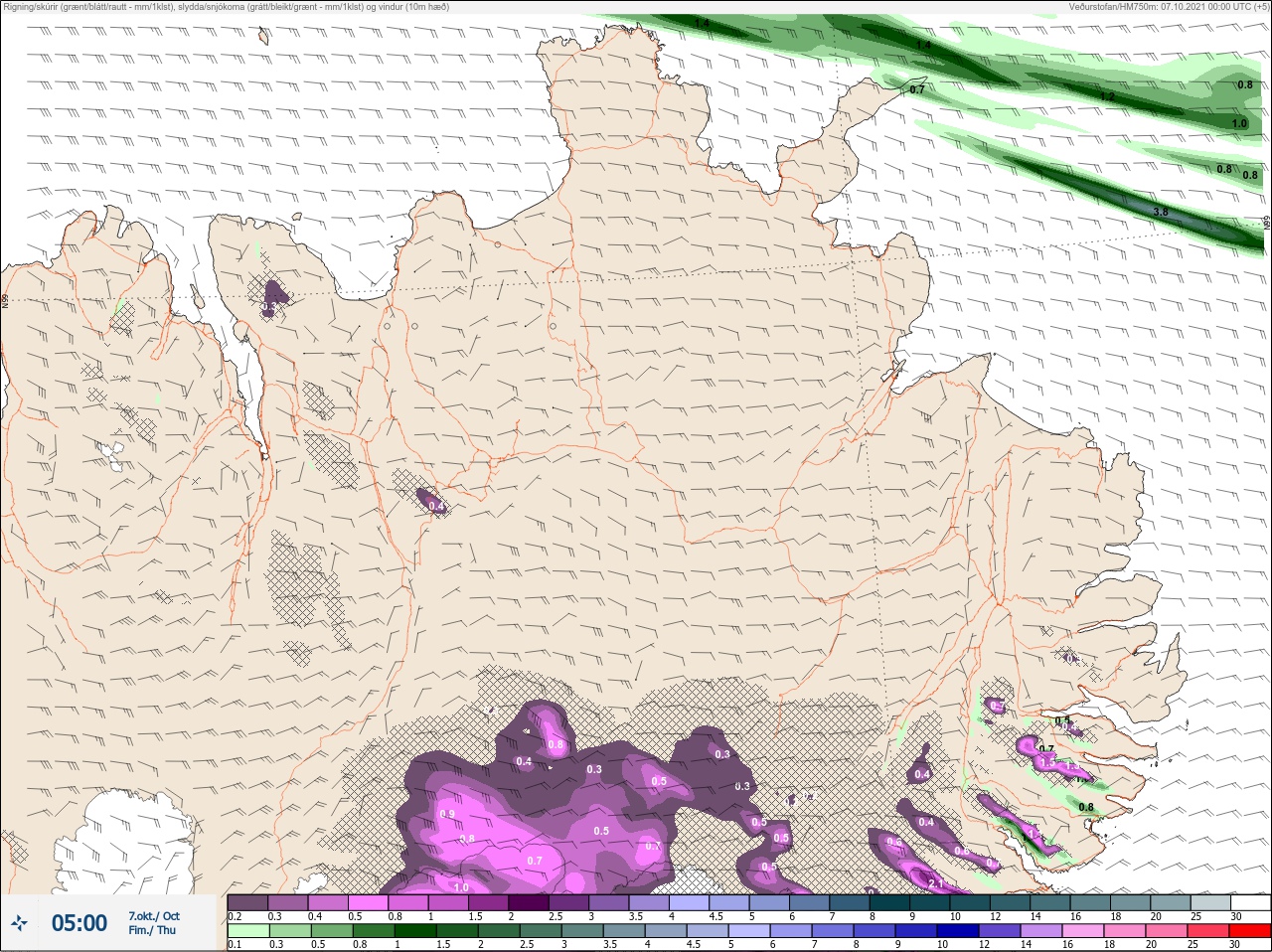This screenshot has width=1272, height=952.
Task: Click the weather office star logo icon
Action: (x=19, y=923)
